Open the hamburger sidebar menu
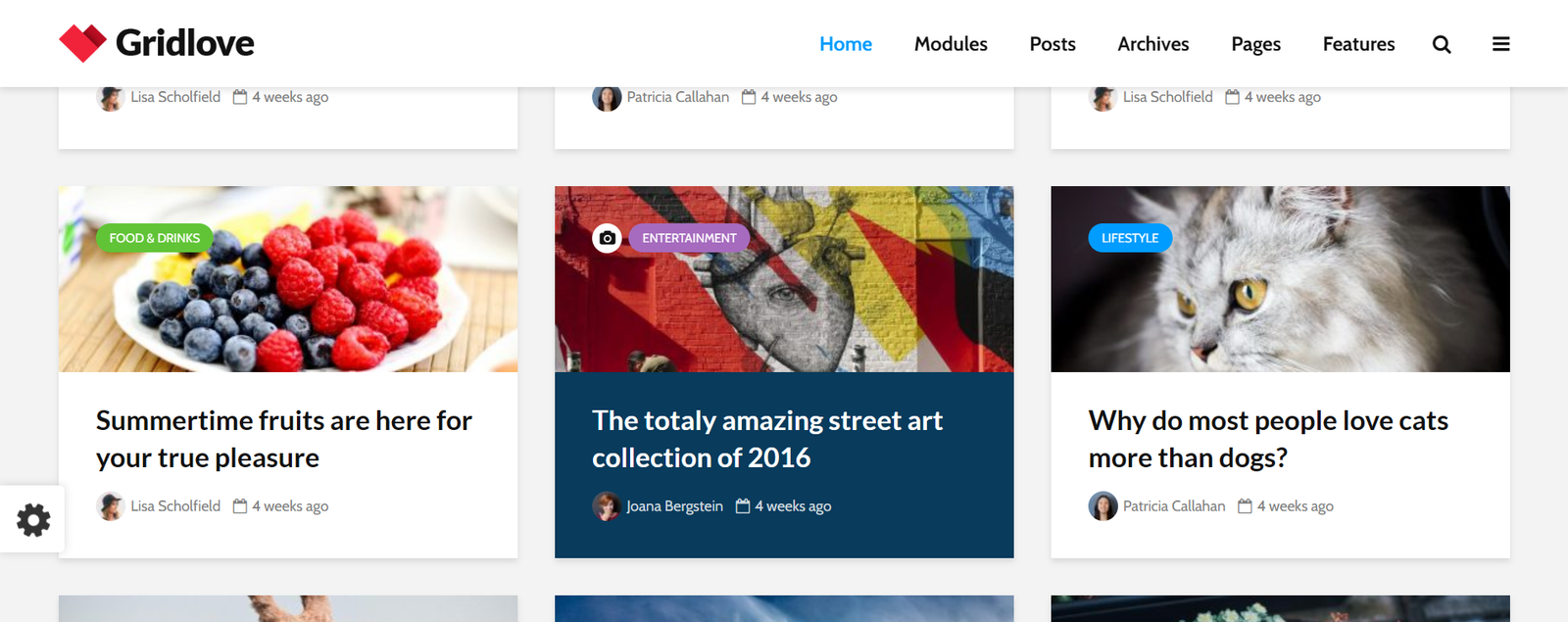This screenshot has height=622, width=1568. 1500,44
